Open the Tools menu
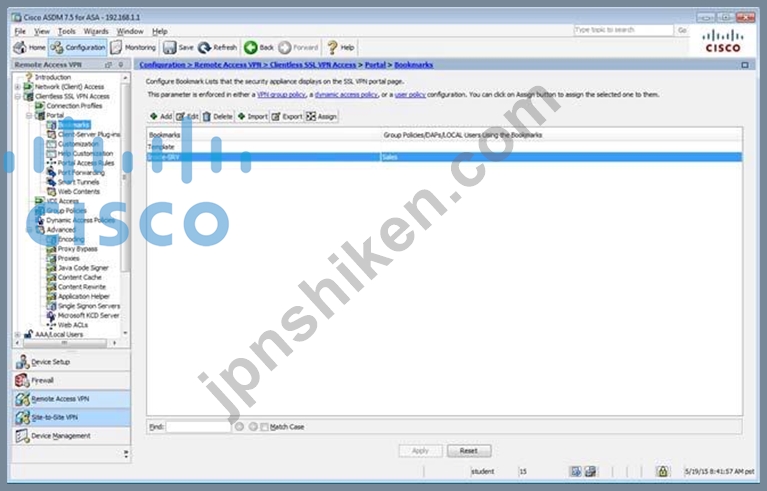The width and height of the screenshot is (767, 491). click(67, 31)
